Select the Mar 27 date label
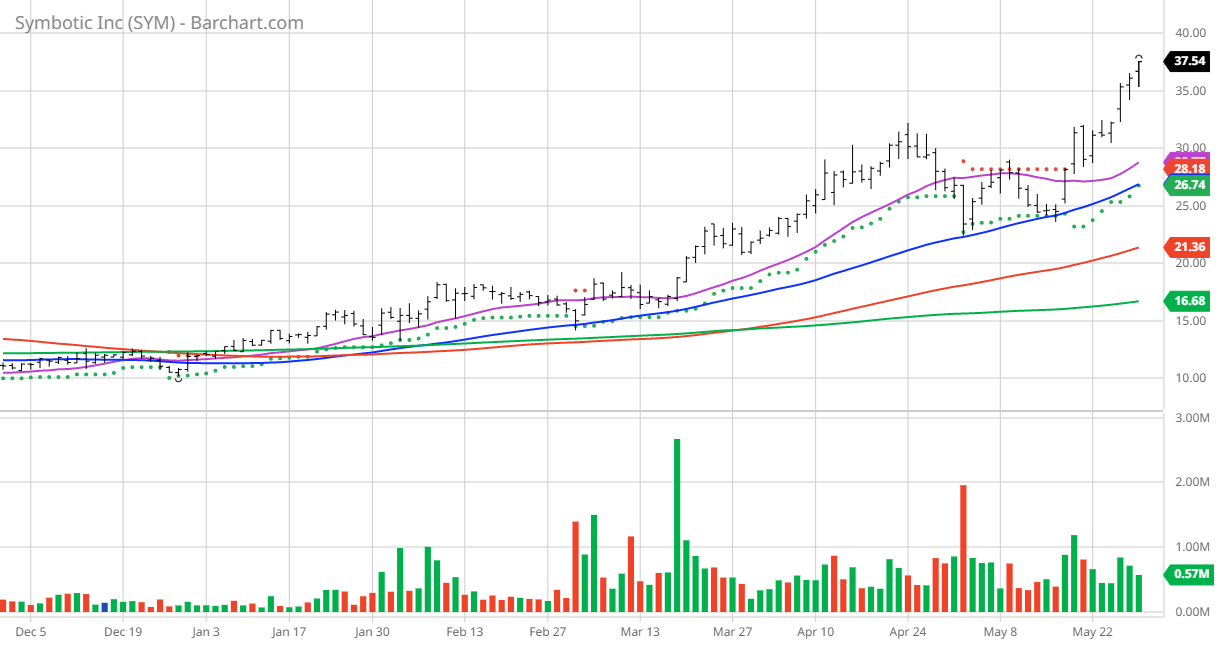This screenshot has width=1219, height=645. pos(732,632)
